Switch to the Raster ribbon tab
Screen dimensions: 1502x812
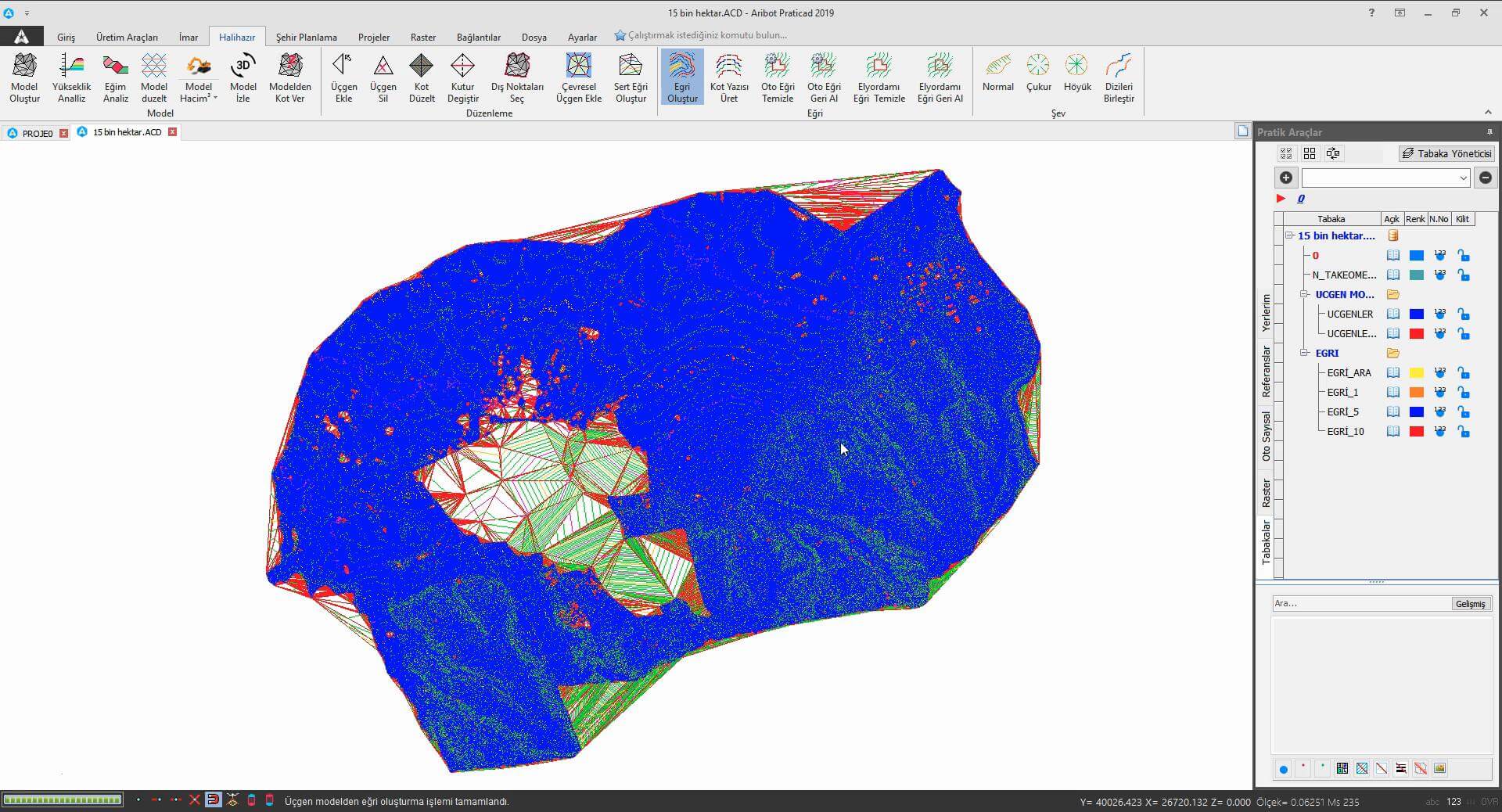[423, 37]
